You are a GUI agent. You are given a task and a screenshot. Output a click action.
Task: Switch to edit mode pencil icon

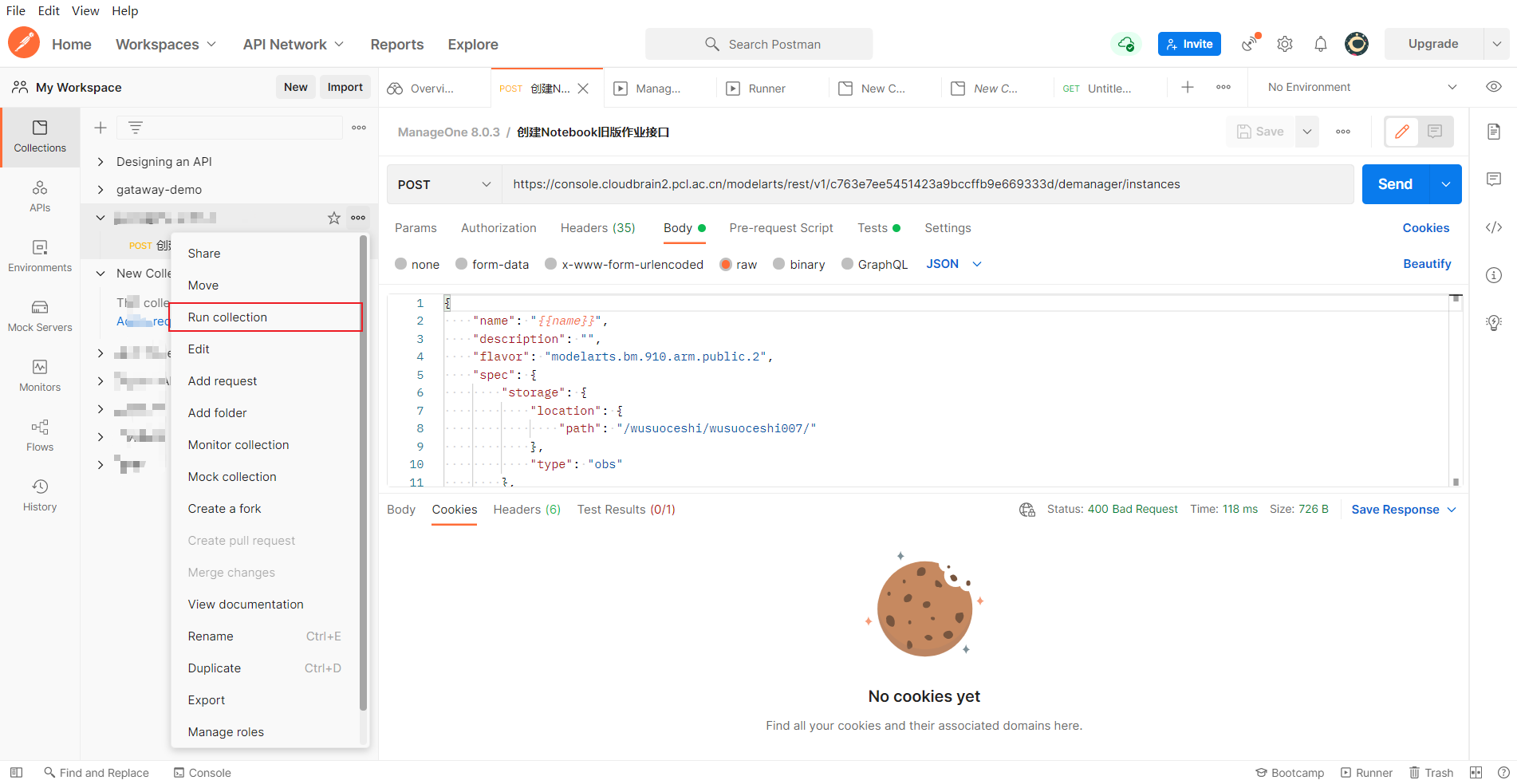coord(1402,132)
